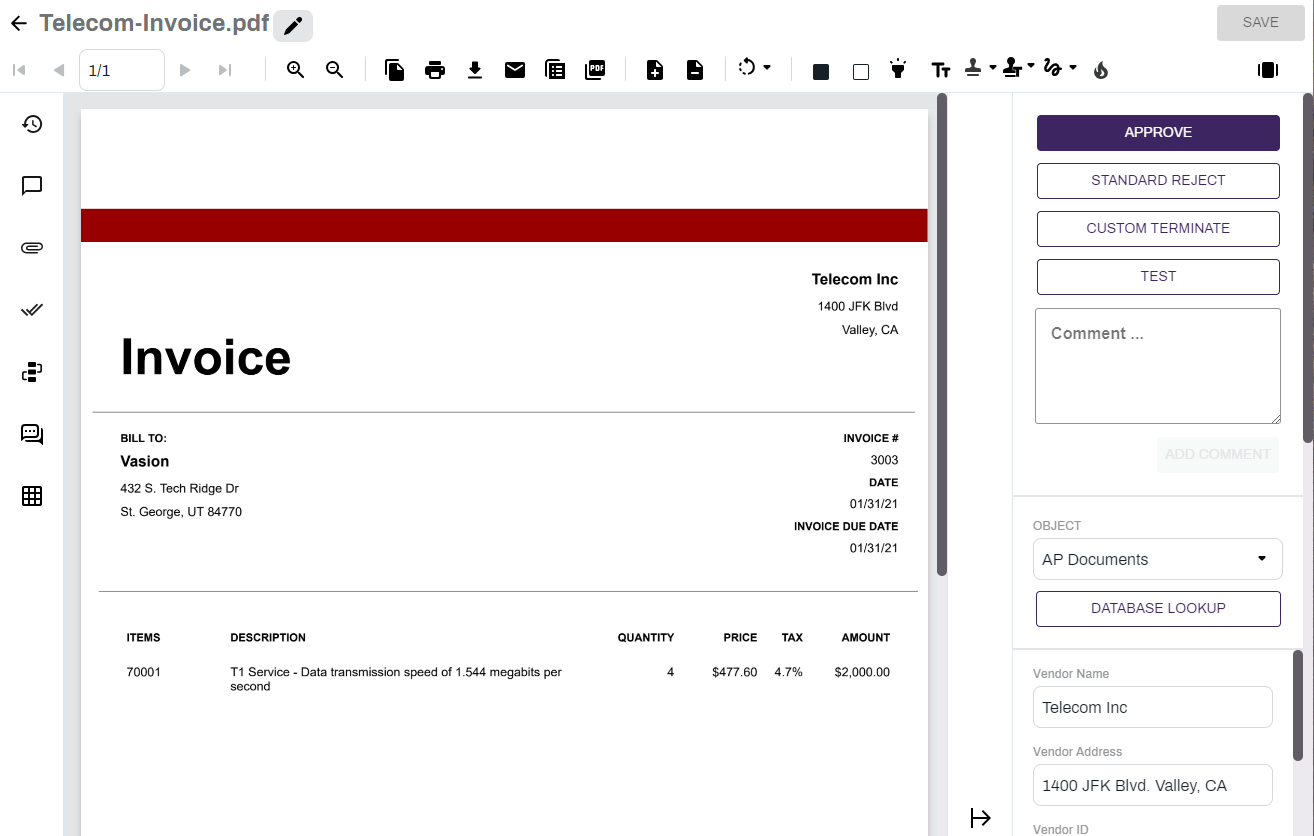Export the document as PDF
1314x836 pixels.
595,70
